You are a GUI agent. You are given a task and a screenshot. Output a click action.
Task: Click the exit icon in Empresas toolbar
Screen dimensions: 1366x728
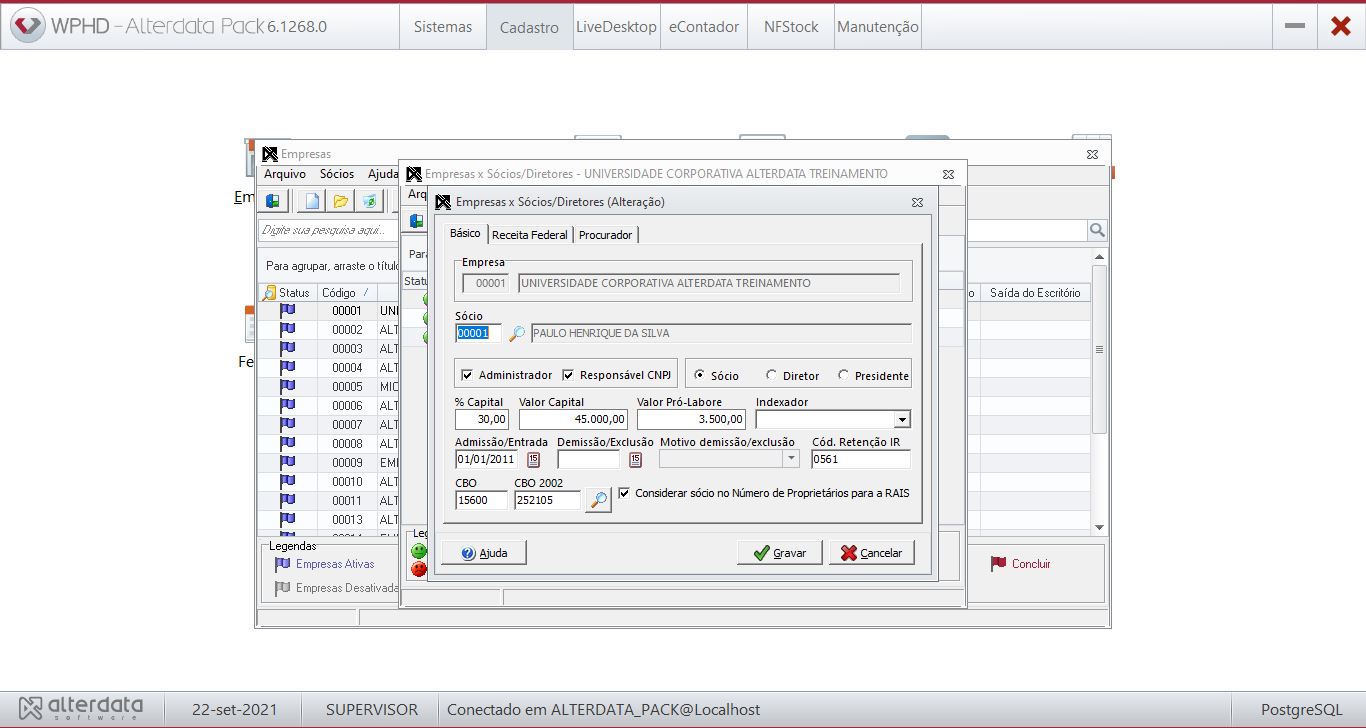[272, 201]
